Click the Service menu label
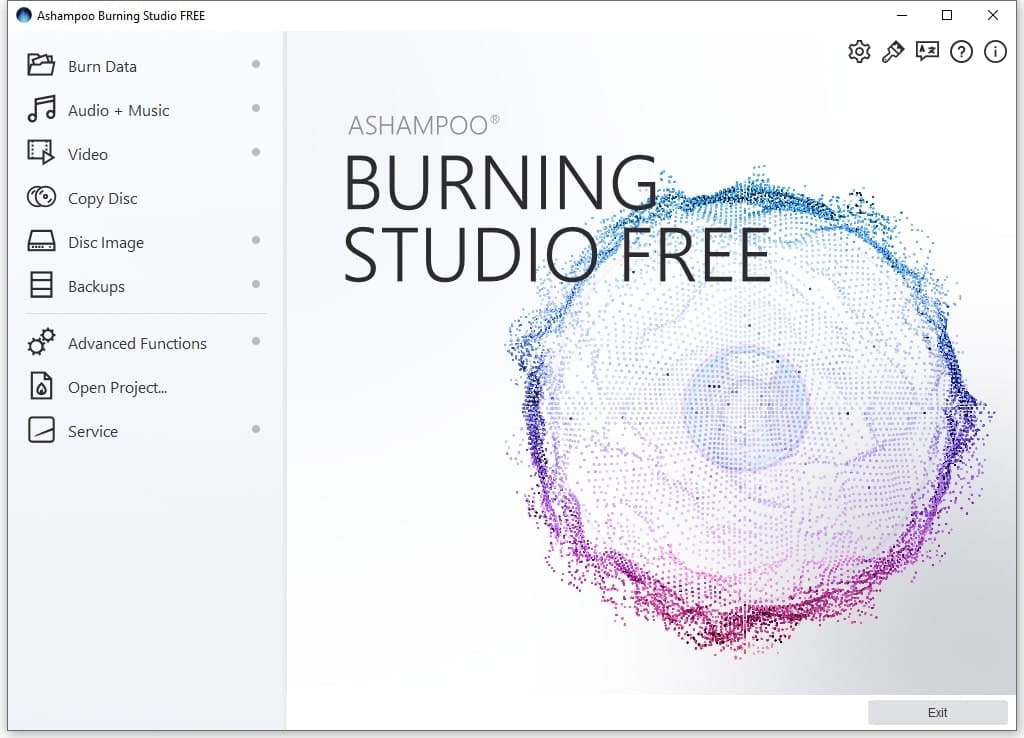The height and width of the screenshot is (738, 1024). (x=92, y=432)
